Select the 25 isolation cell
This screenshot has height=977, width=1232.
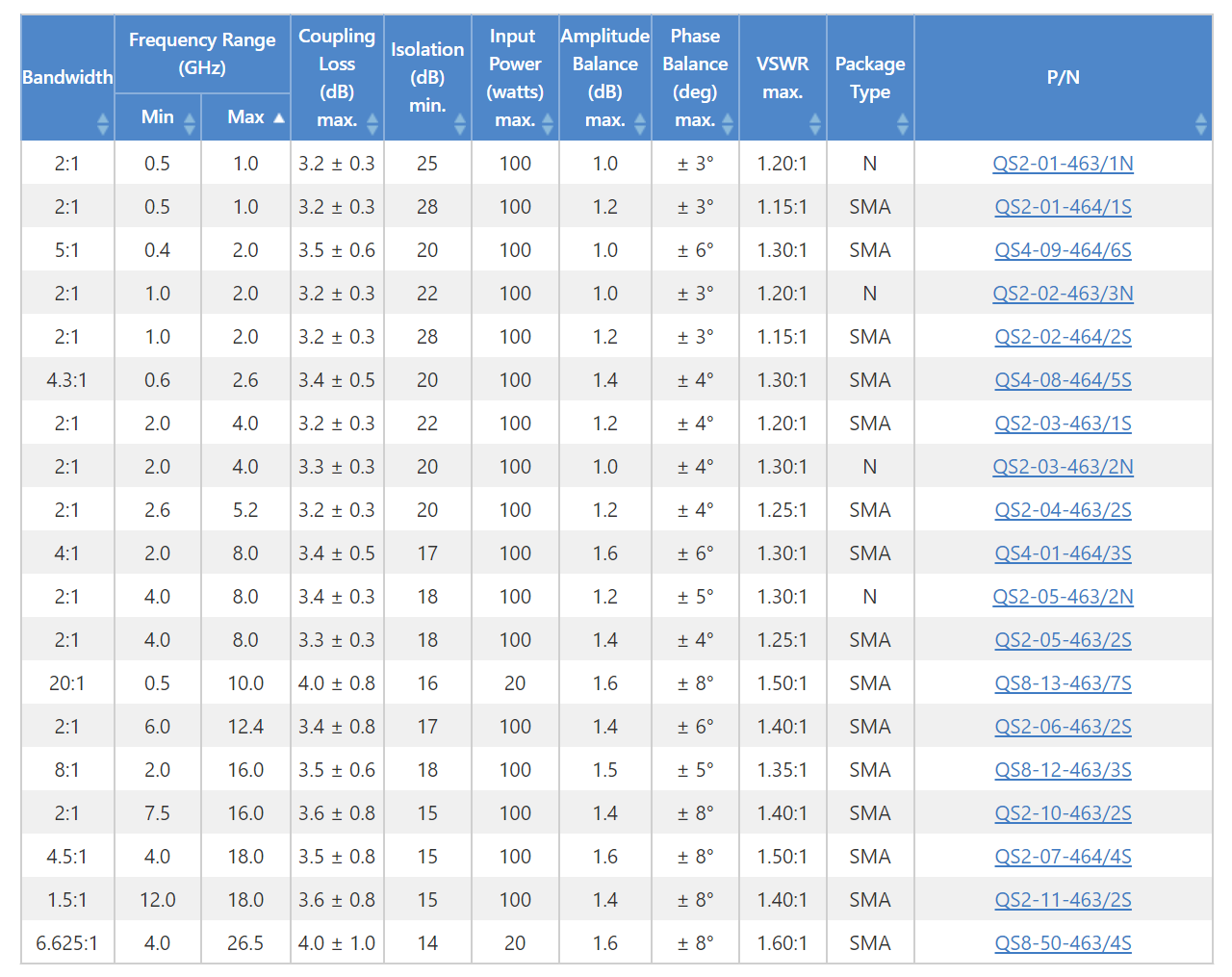pos(427,164)
